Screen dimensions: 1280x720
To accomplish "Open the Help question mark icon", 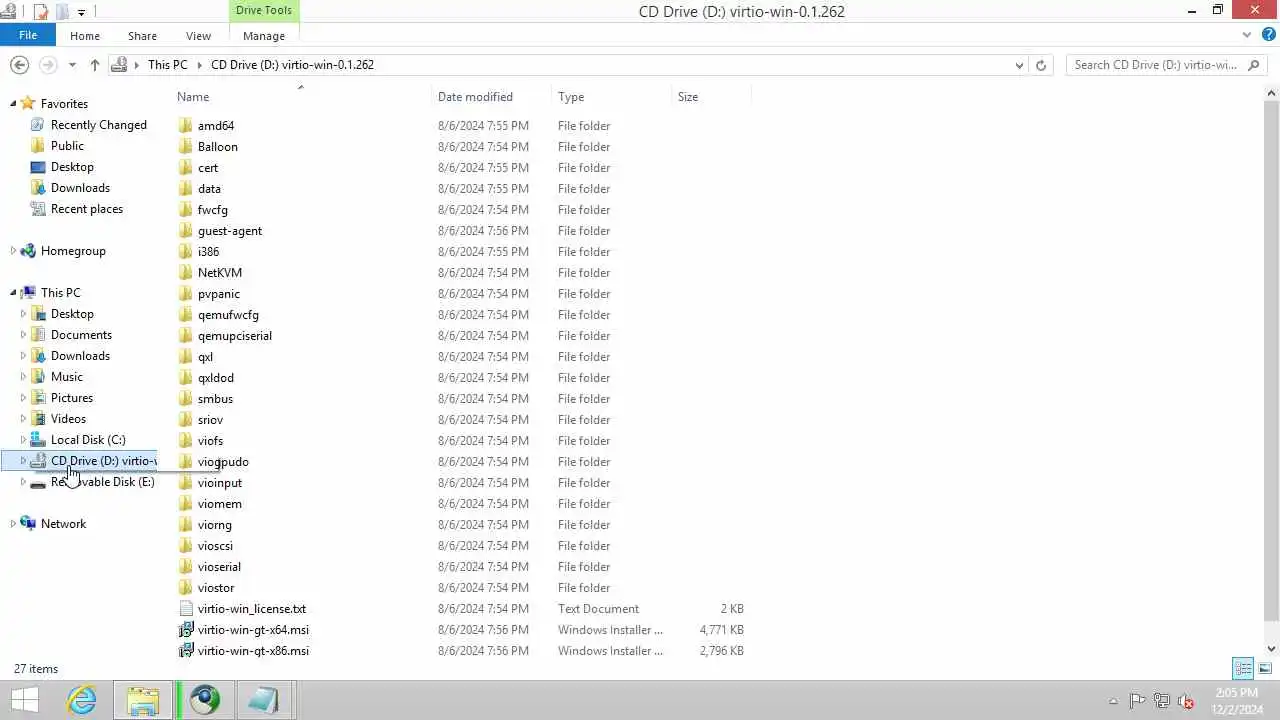I will pyautogui.click(x=1267, y=35).
